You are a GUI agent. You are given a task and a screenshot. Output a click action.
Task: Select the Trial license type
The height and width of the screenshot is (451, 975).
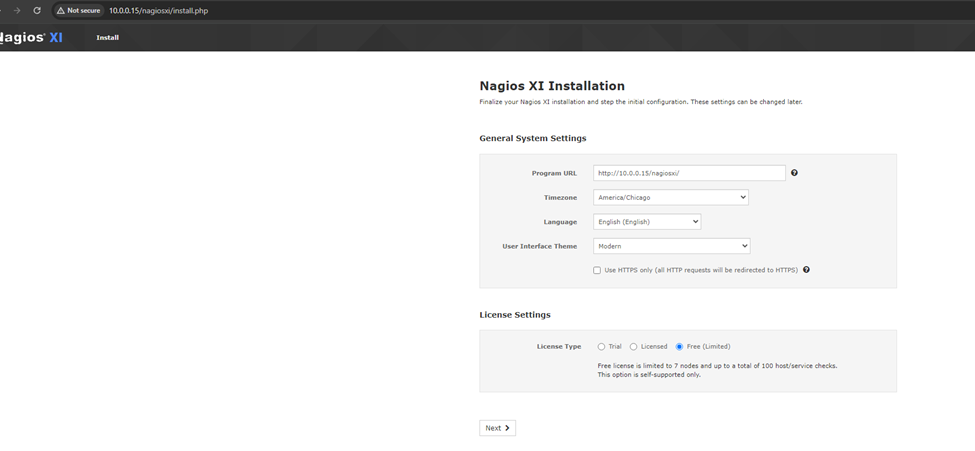[601, 346]
